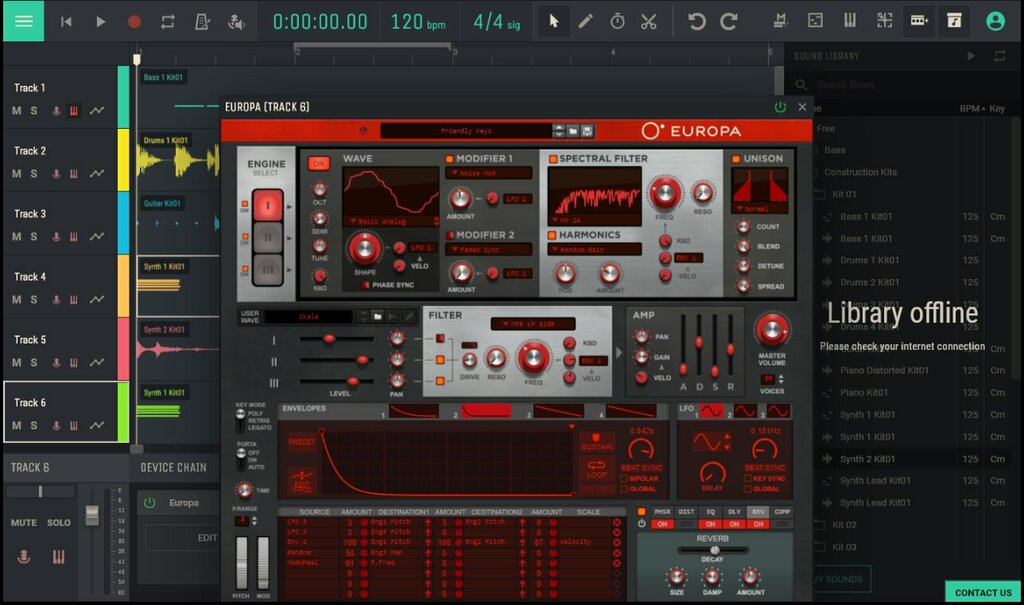Toggle the Europa window power icon
This screenshot has width=1024, height=605.
pos(780,107)
